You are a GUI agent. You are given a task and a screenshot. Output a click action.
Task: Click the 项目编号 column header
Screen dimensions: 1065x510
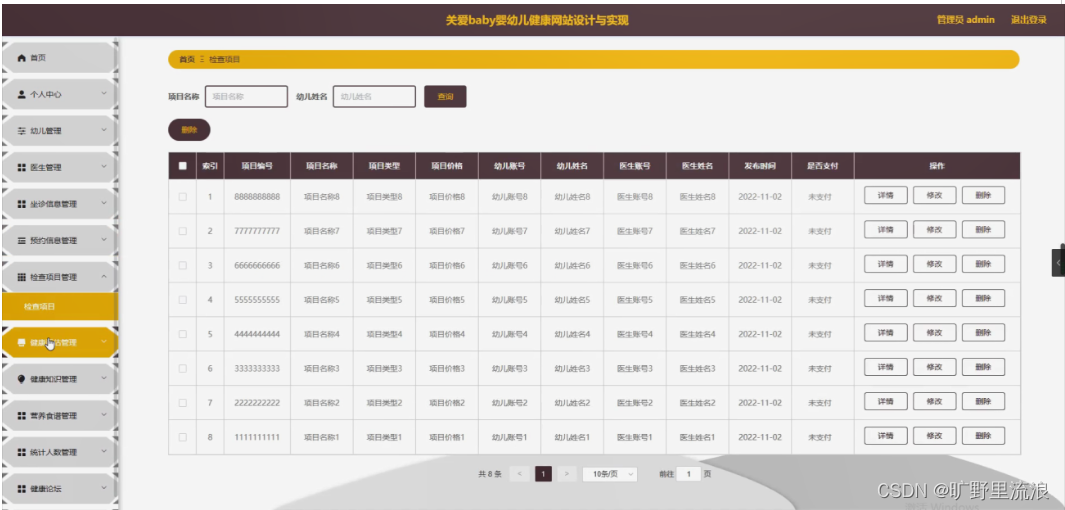point(257,166)
